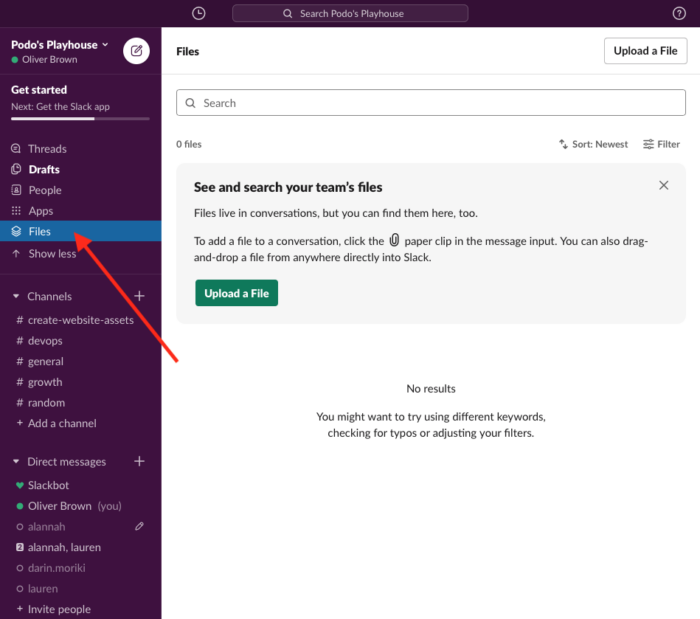Click the green Upload a File button
Screen dimensions: 700x619
(236, 294)
